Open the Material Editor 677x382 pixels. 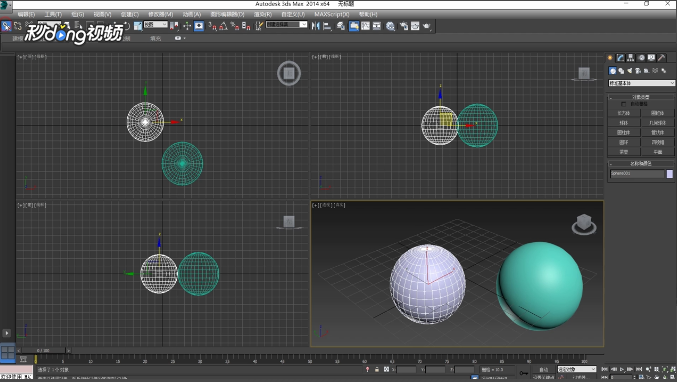[x=390, y=26]
